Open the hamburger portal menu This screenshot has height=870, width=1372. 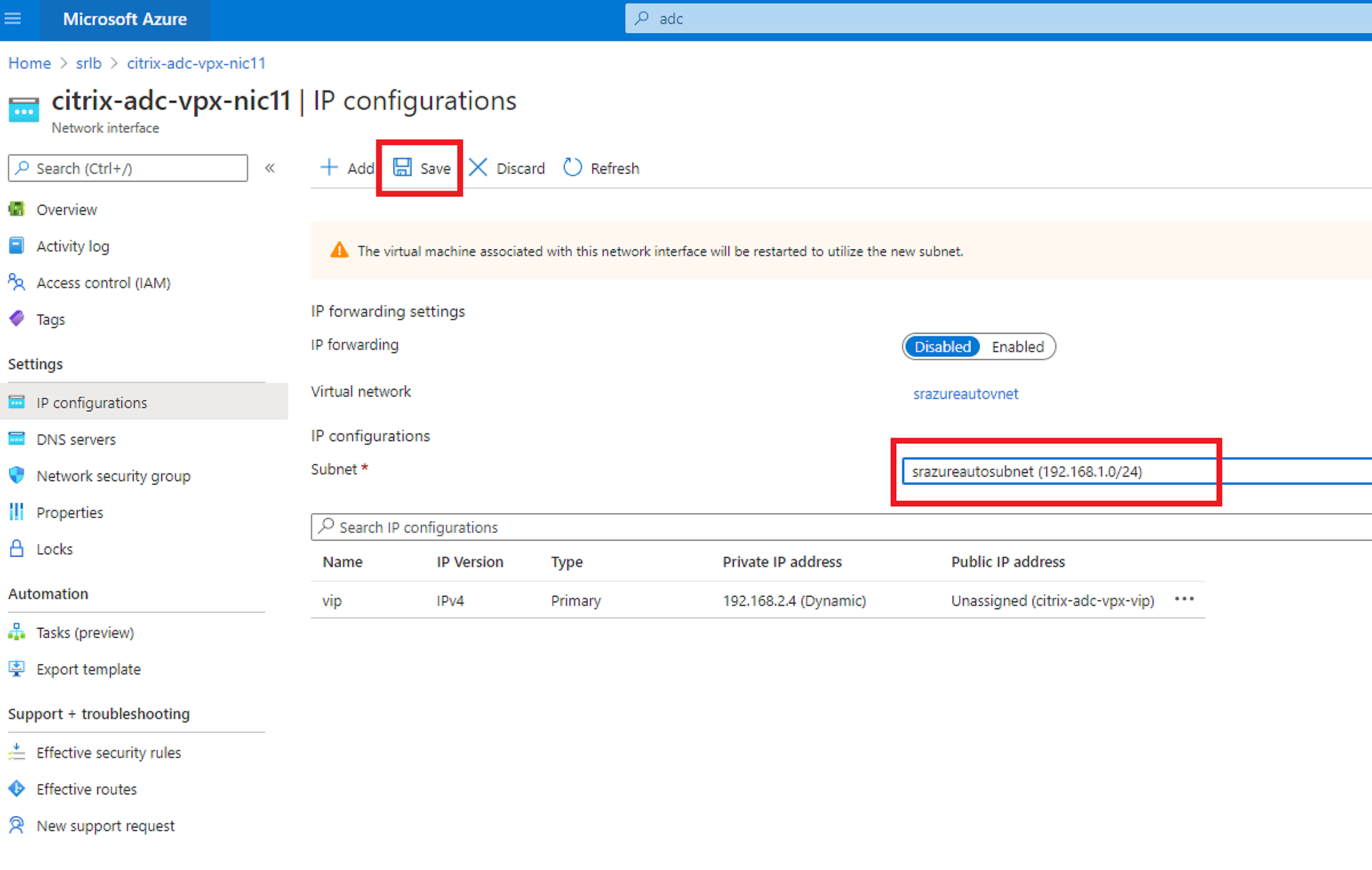point(13,19)
